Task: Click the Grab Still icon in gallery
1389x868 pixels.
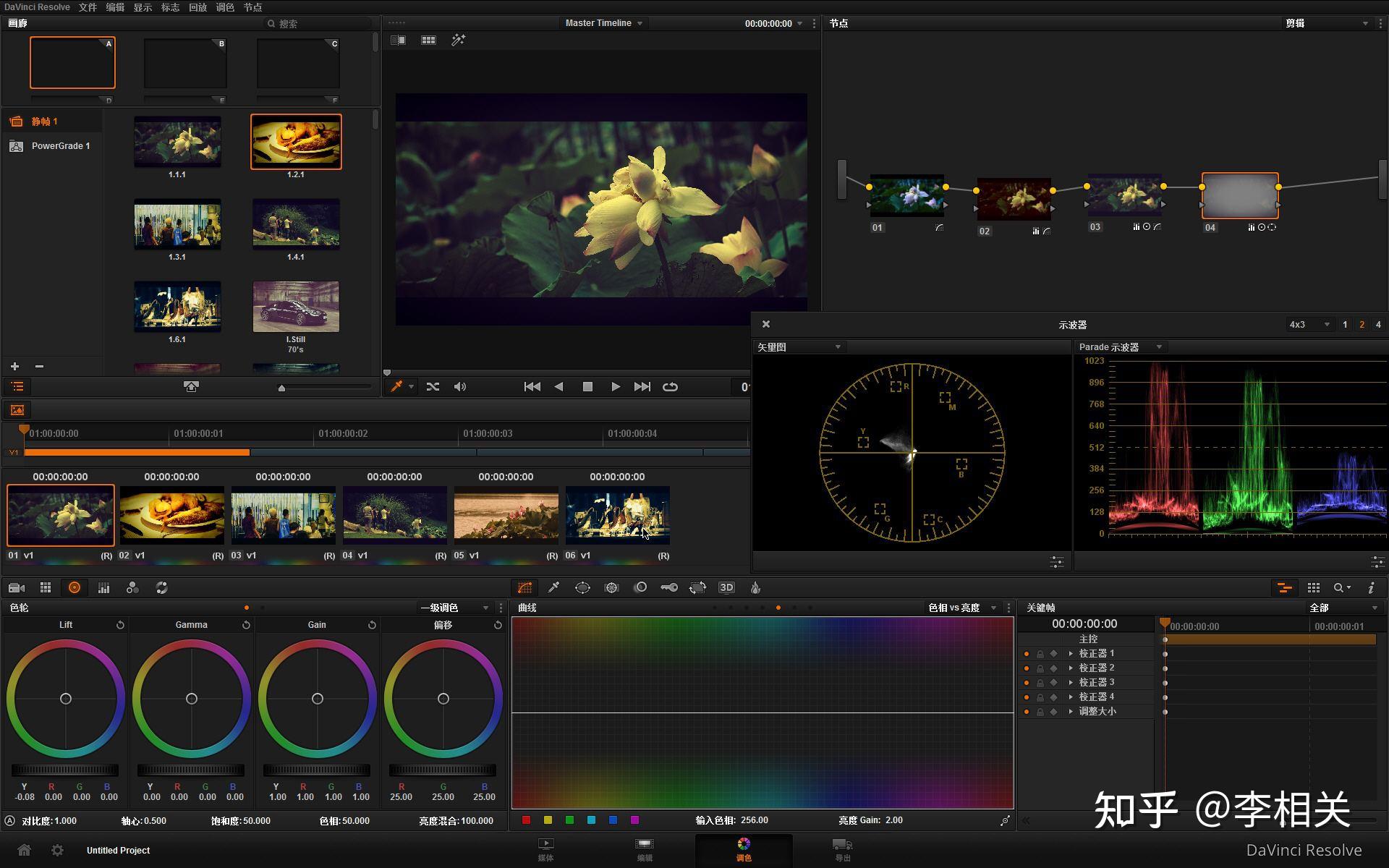Action: [191, 387]
